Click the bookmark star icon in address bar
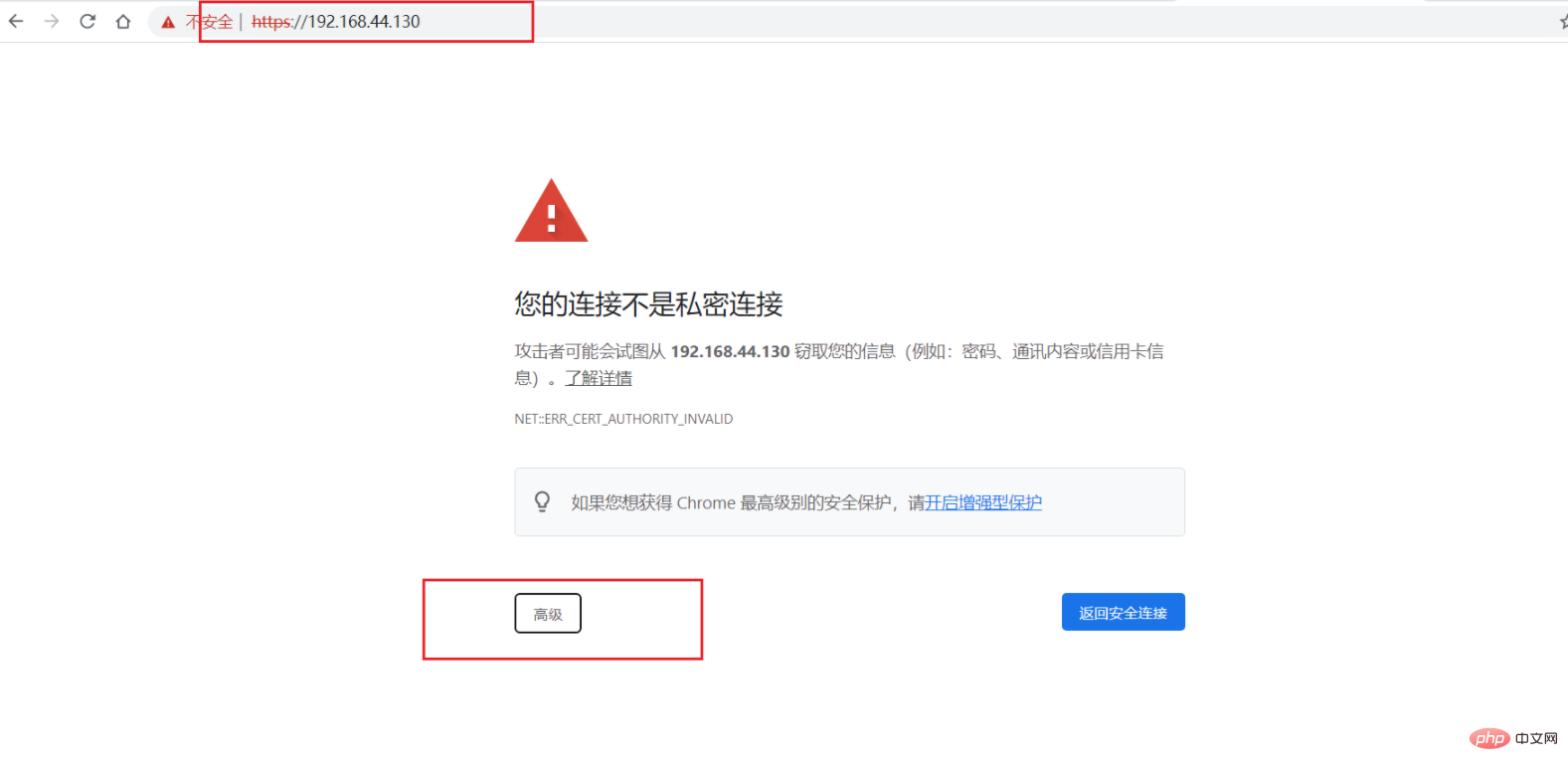This screenshot has width=1568, height=771. tap(1563, 21)
